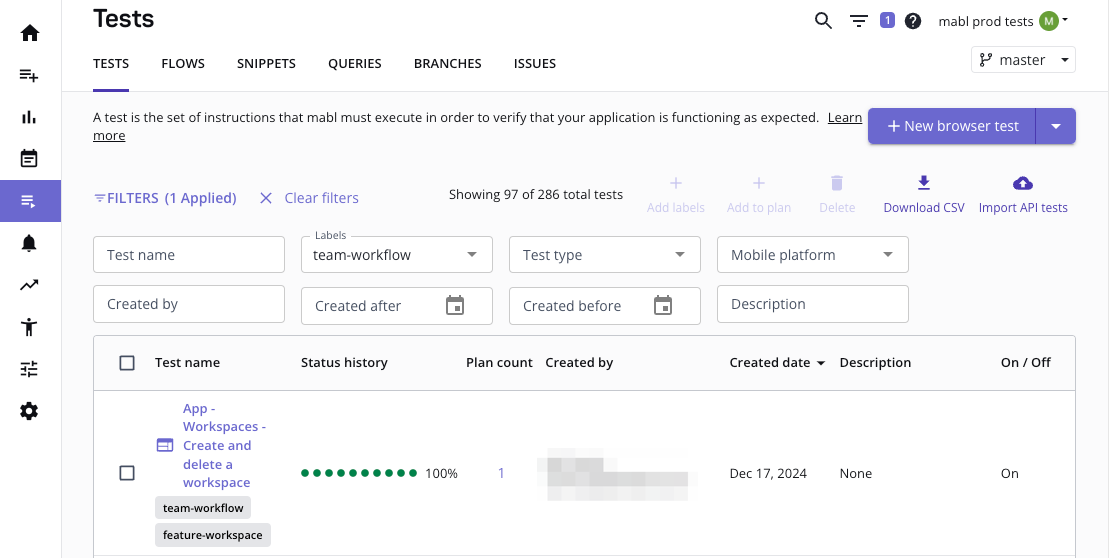Image resolution: width=1109 pixels, height=558 pixels.
Task: Expand the arrow next to New browser test
Action: pyautogui.click(x=1056, y=126)
